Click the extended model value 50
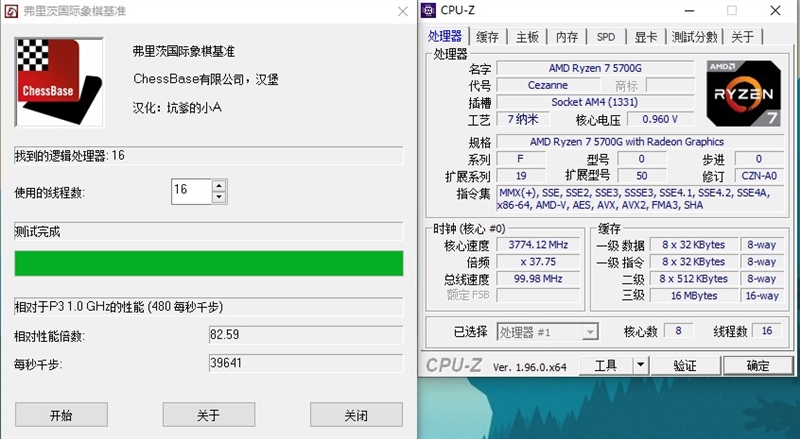Screen dimensions: 800x439 [x=642, y=176]
